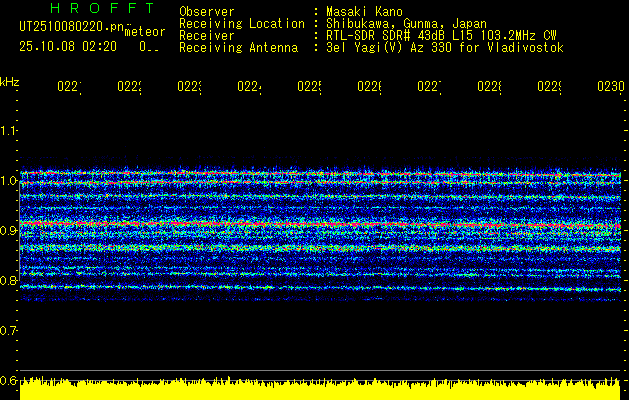
Task: Click the 0.7 kHz frequency axis label
Action: (x=9, y=330)
